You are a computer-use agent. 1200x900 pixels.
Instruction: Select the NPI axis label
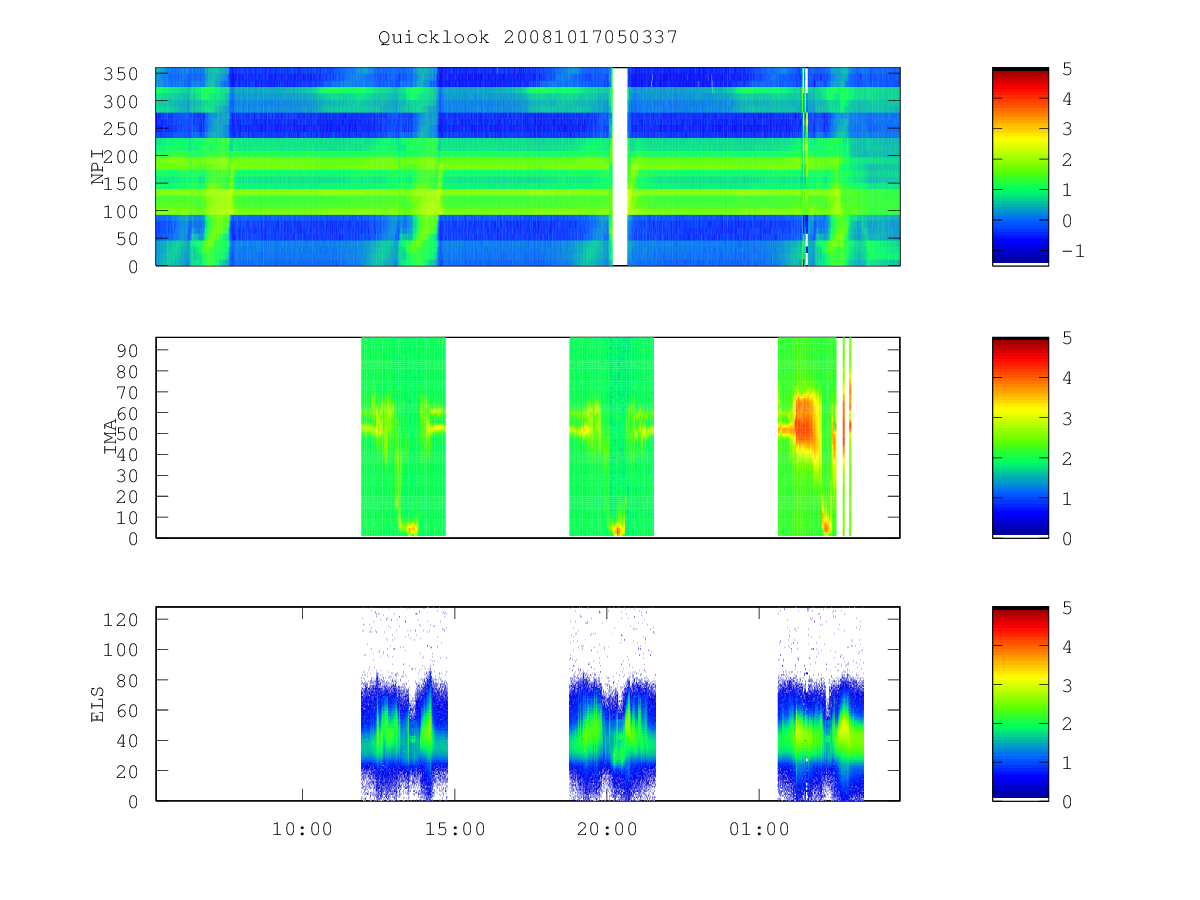coord(99,167)
